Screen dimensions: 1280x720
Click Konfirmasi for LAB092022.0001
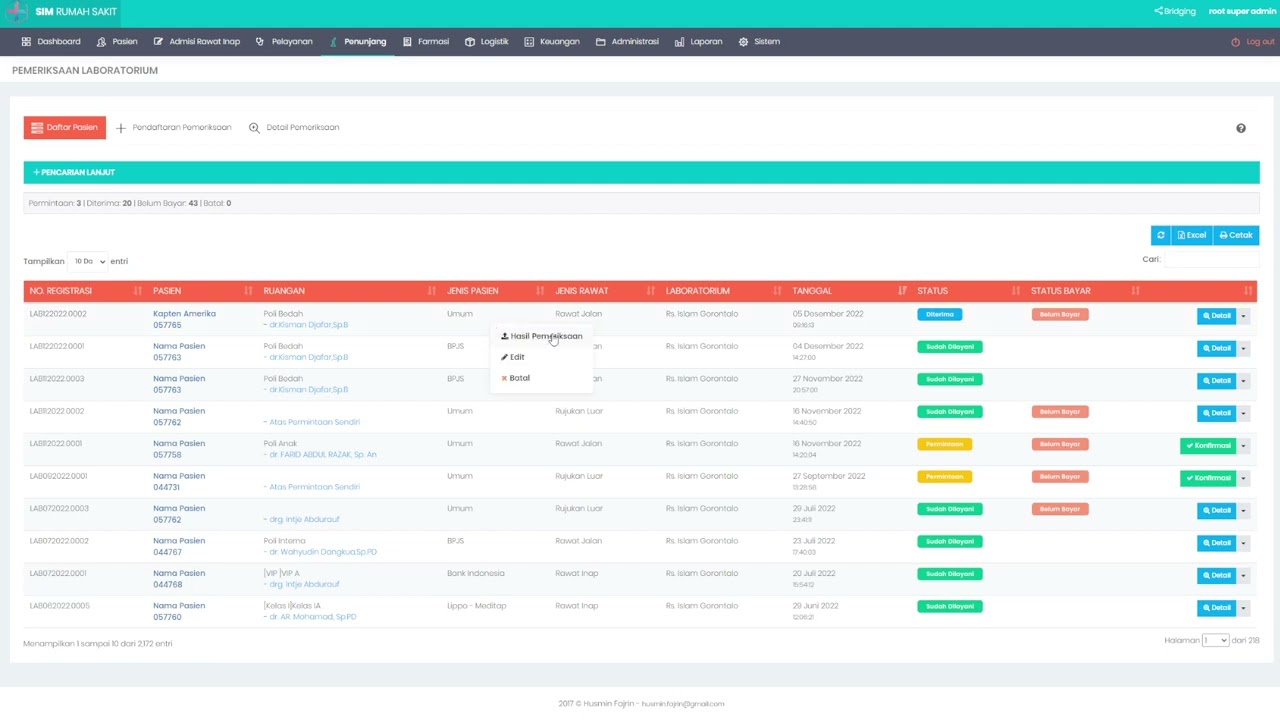[1208, 478]
